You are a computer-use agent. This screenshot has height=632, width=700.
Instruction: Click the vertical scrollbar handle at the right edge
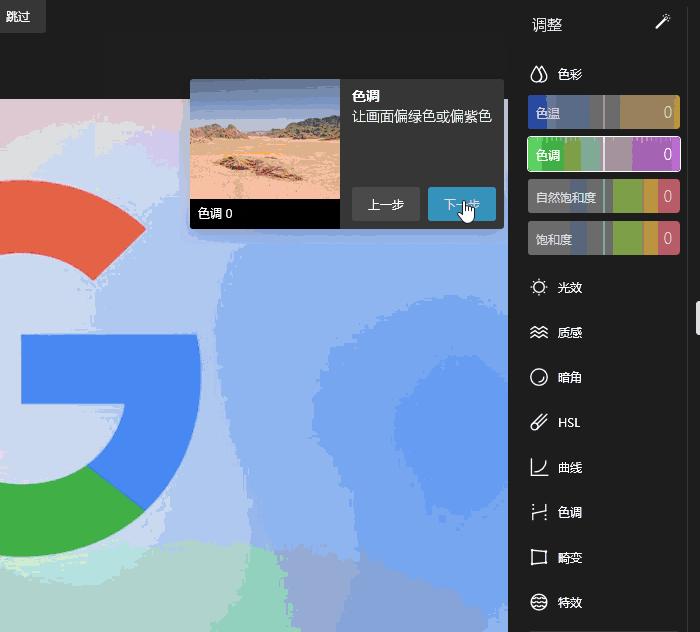point(698,318)
